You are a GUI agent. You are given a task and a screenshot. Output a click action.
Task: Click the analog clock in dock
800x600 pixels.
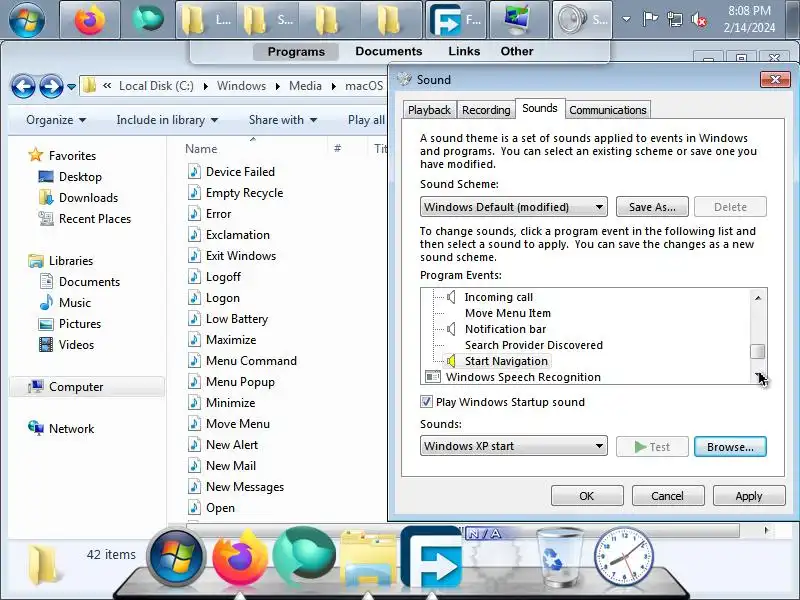tap(624, 557)
